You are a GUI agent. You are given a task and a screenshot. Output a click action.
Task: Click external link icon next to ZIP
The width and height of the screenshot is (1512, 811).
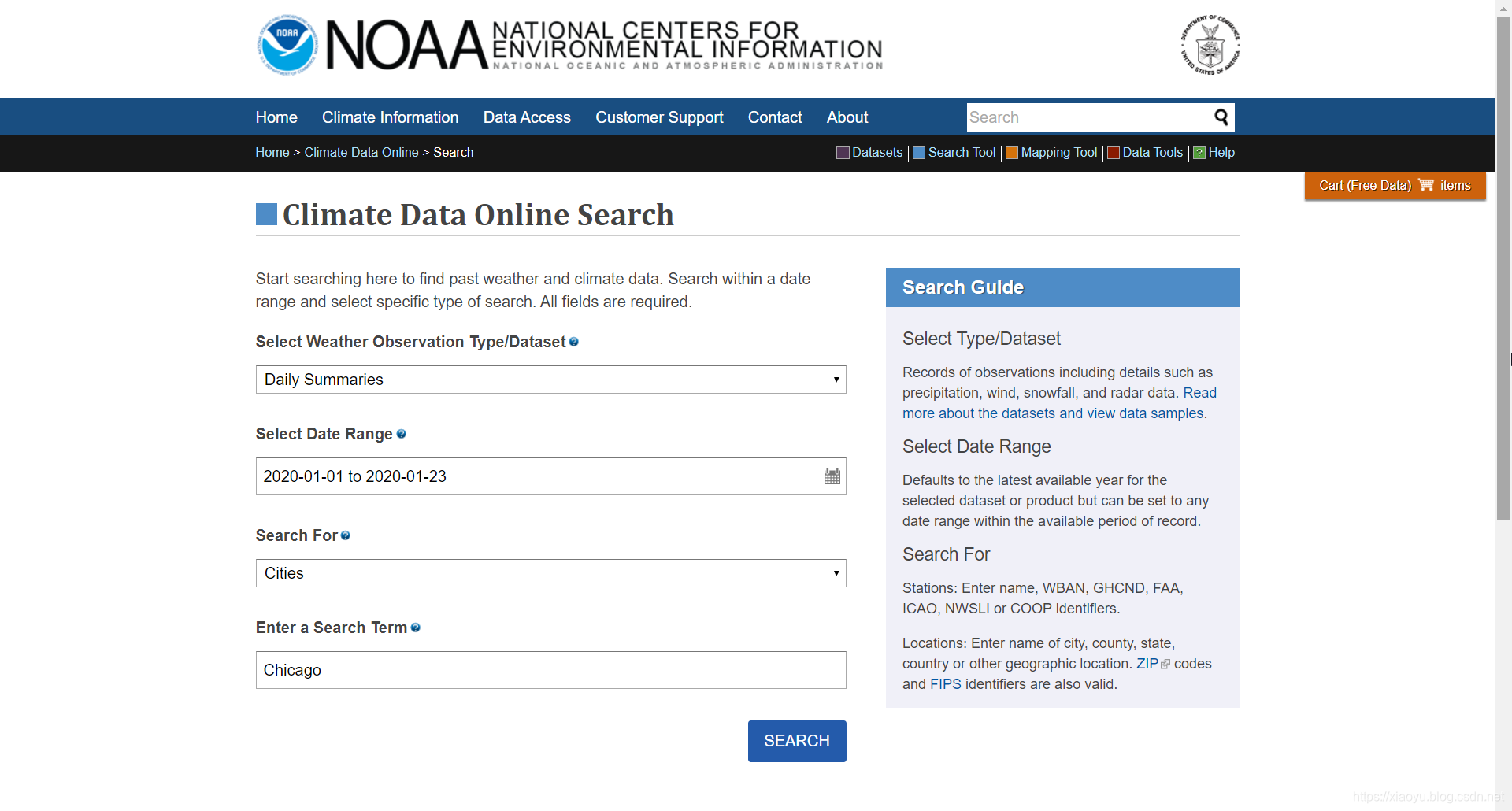tap(1165, 665)
